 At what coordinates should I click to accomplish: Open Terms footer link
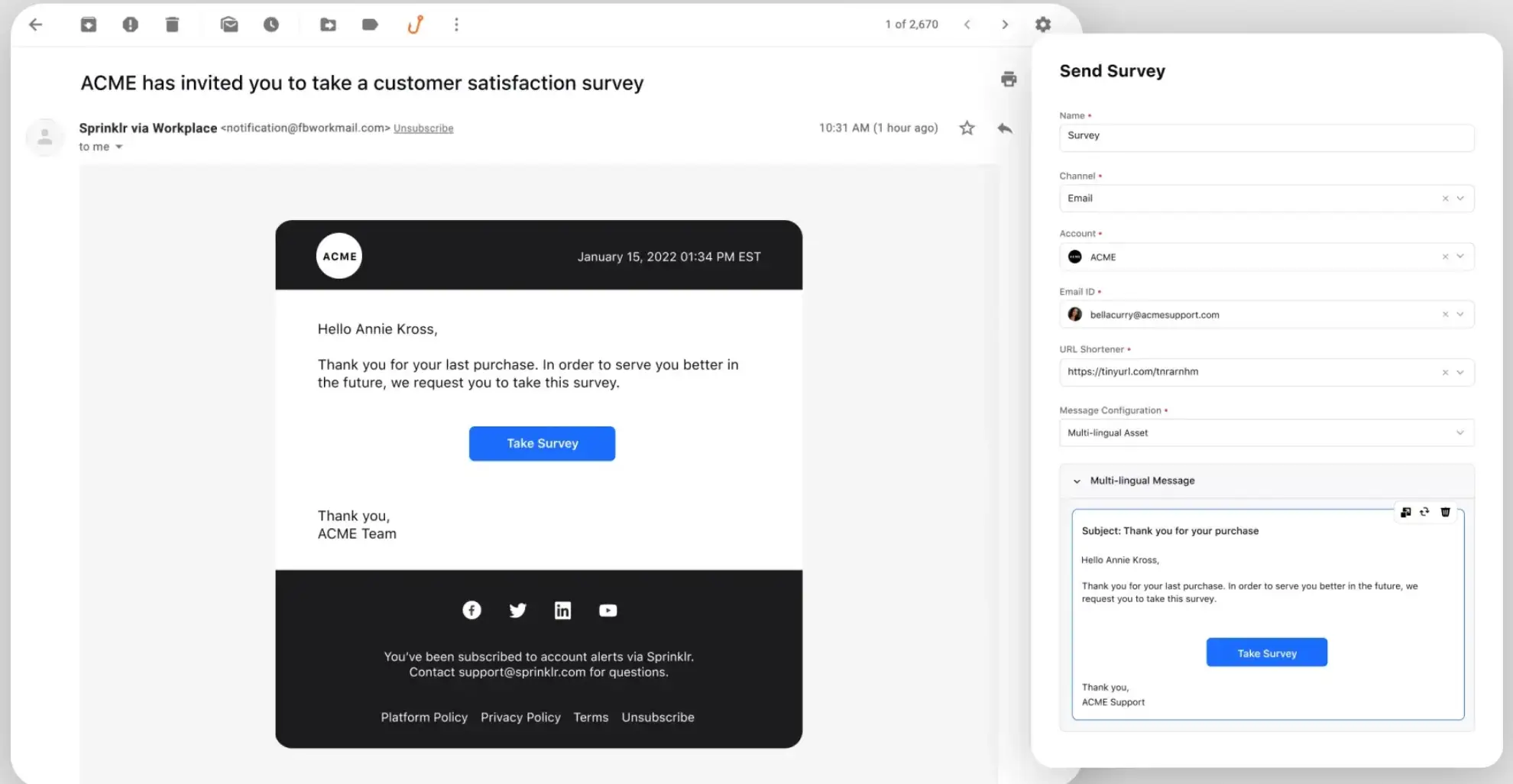591,717
